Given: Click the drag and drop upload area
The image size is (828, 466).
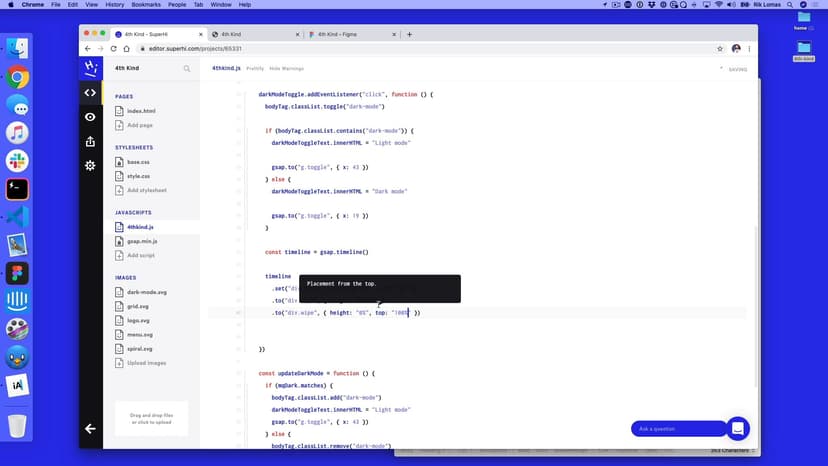Looking at the screenshot, I should pos(152,417).
